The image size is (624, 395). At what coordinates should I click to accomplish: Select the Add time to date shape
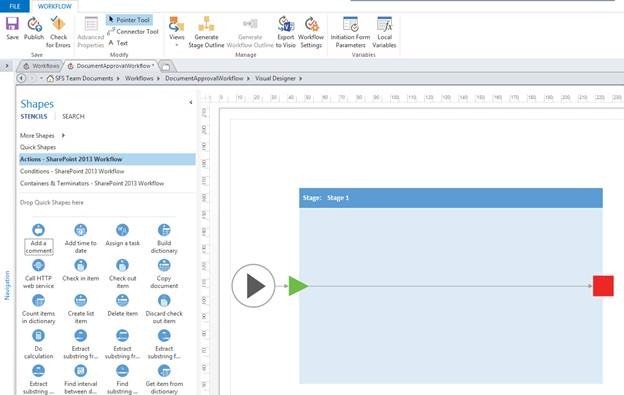80,239
